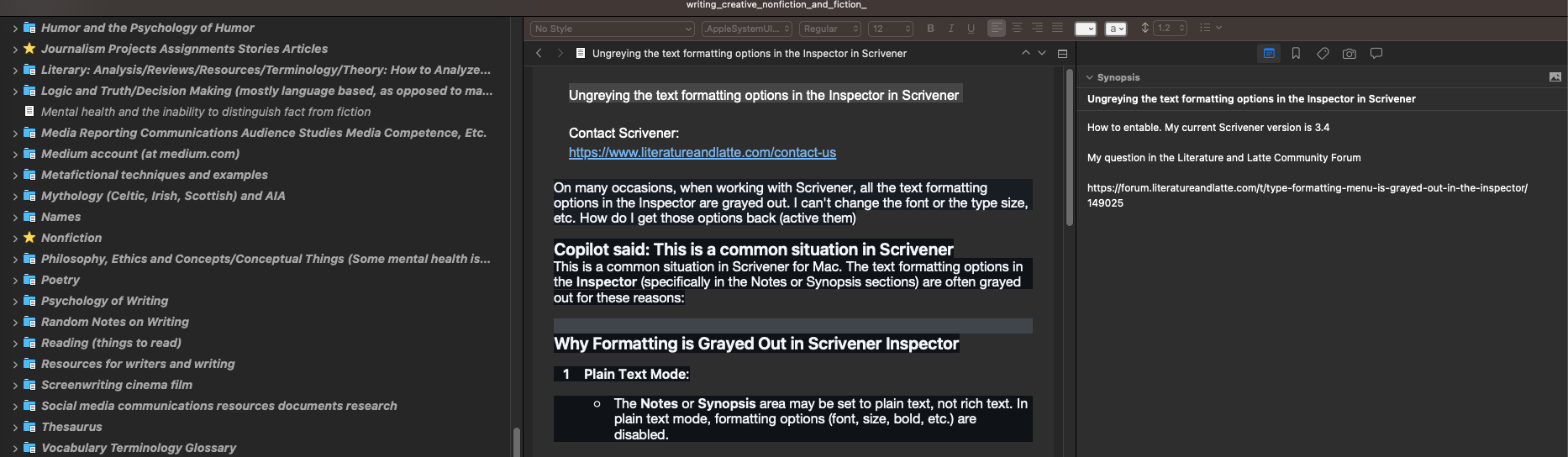Open the highlight color 'a' swatch

pos(1116,29)
